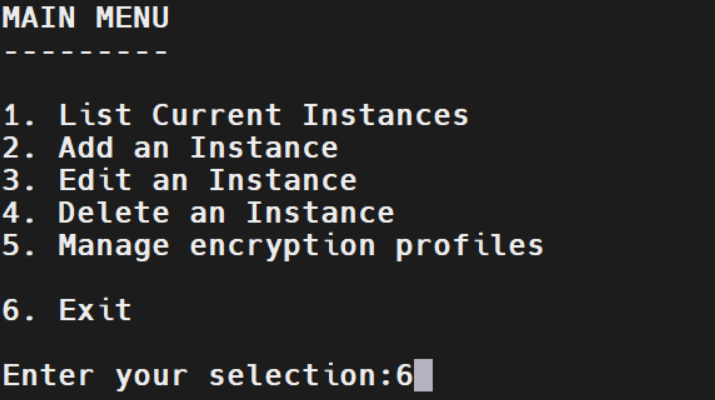715x400 pixels.
Task: Click the word profiles in option five
Action: click(x=469, y=246)
